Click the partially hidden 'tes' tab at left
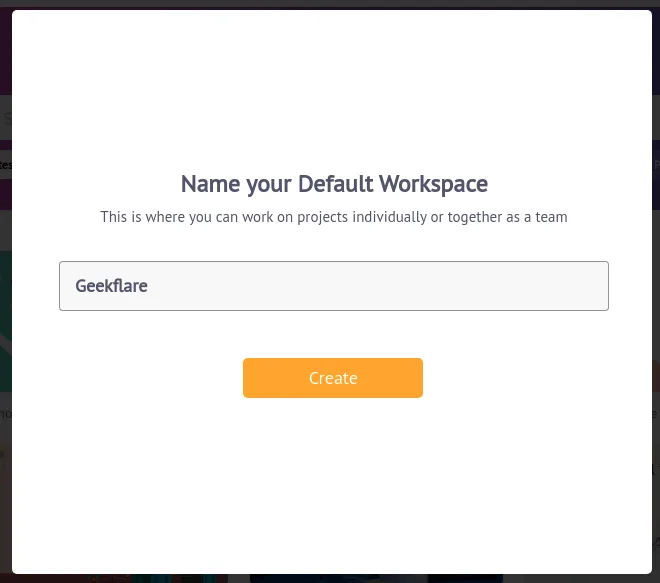The image size is (660, 583). [x=5, y=165]
